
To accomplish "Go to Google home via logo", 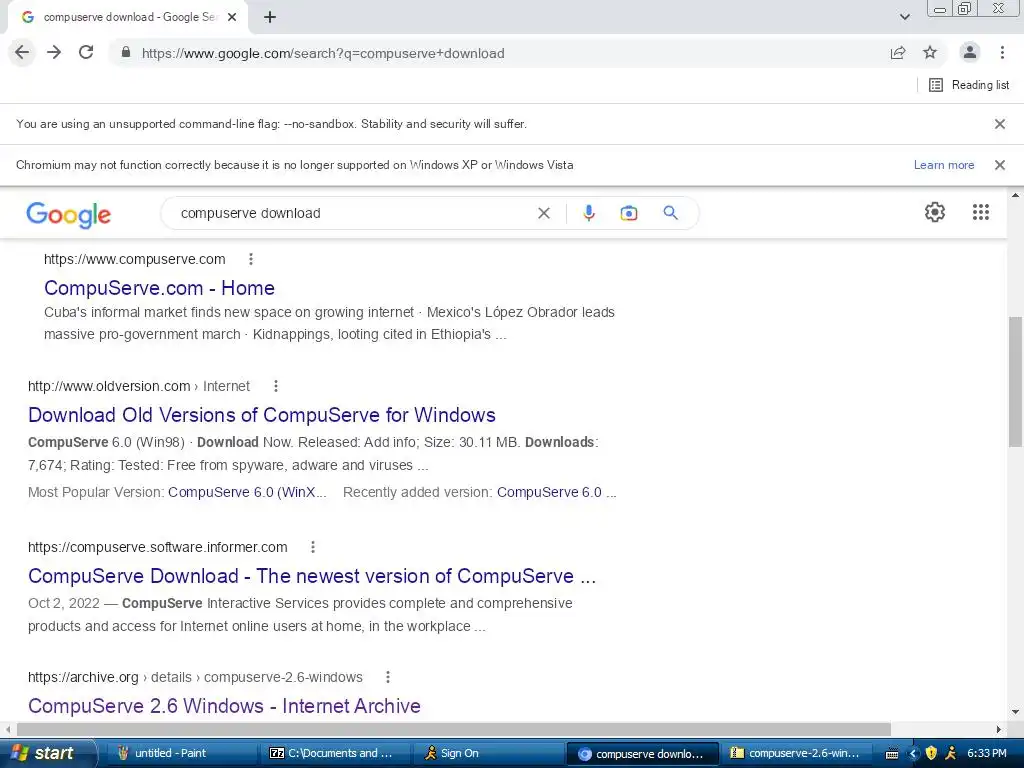I will [x=69, y=214].
